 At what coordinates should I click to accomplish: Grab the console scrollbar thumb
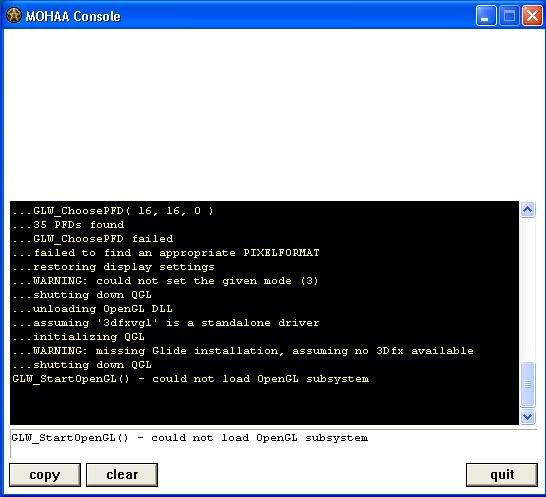point(528,384)
